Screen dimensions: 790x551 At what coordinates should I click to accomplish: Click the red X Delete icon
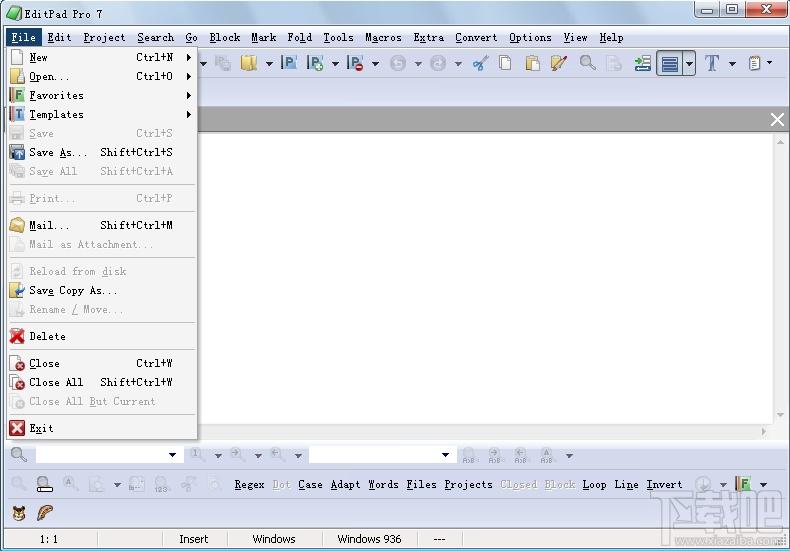click(17, 336)
